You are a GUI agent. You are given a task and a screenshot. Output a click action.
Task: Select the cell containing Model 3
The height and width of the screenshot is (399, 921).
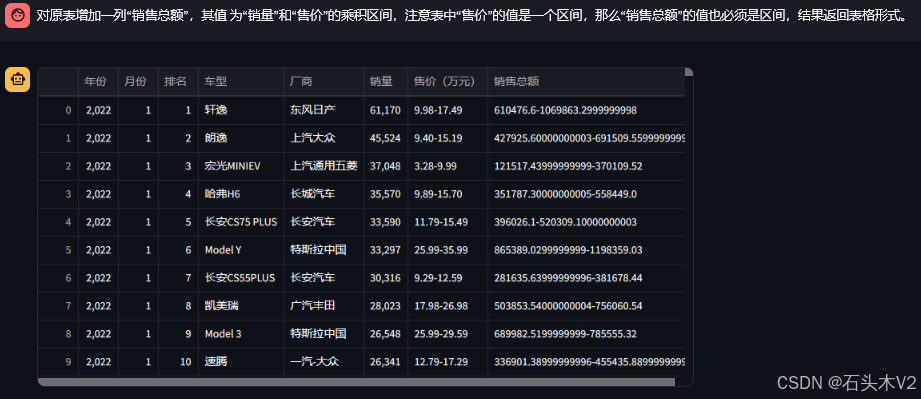pos(241,334)
